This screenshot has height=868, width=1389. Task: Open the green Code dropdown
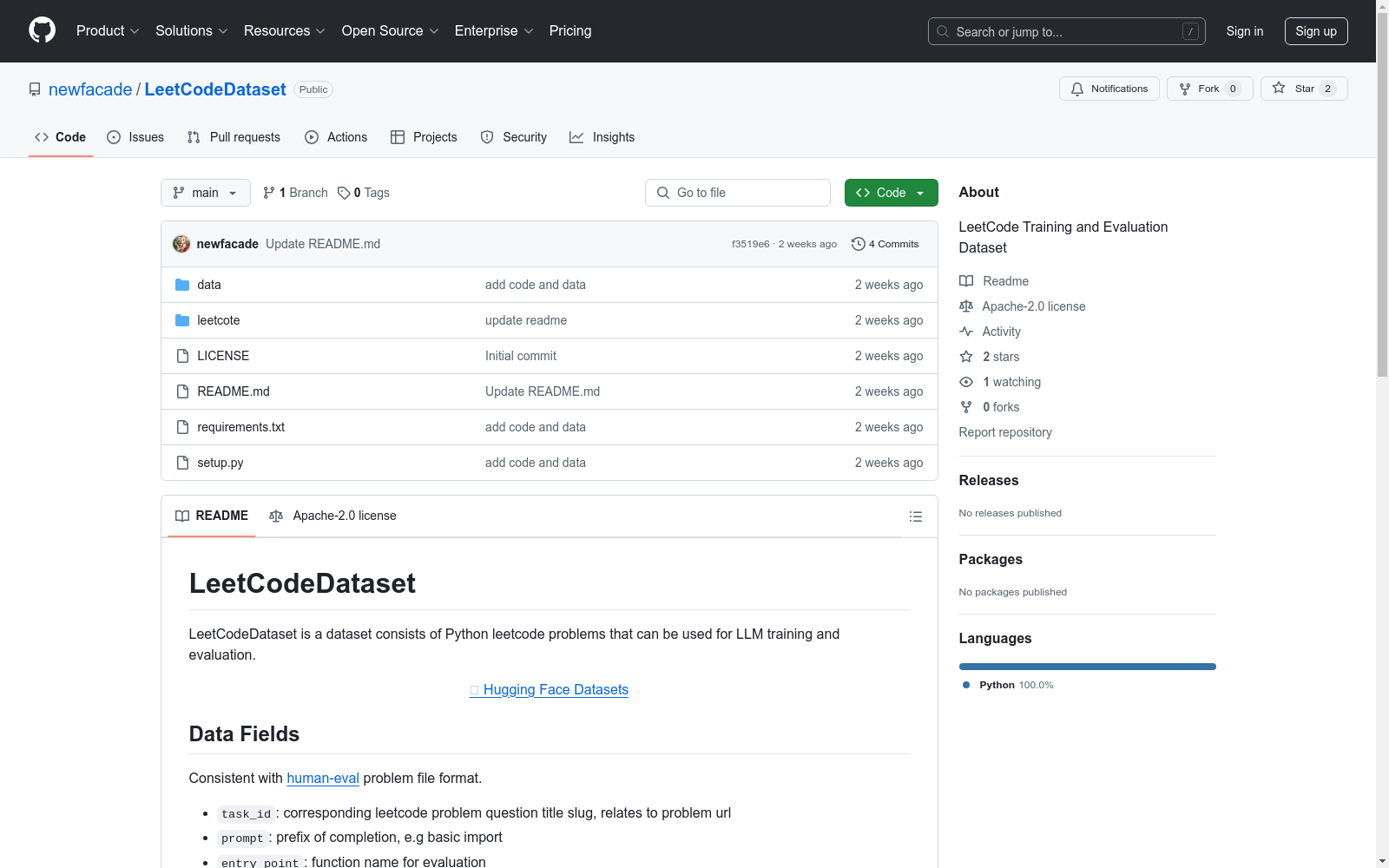(x=891, y=193)
